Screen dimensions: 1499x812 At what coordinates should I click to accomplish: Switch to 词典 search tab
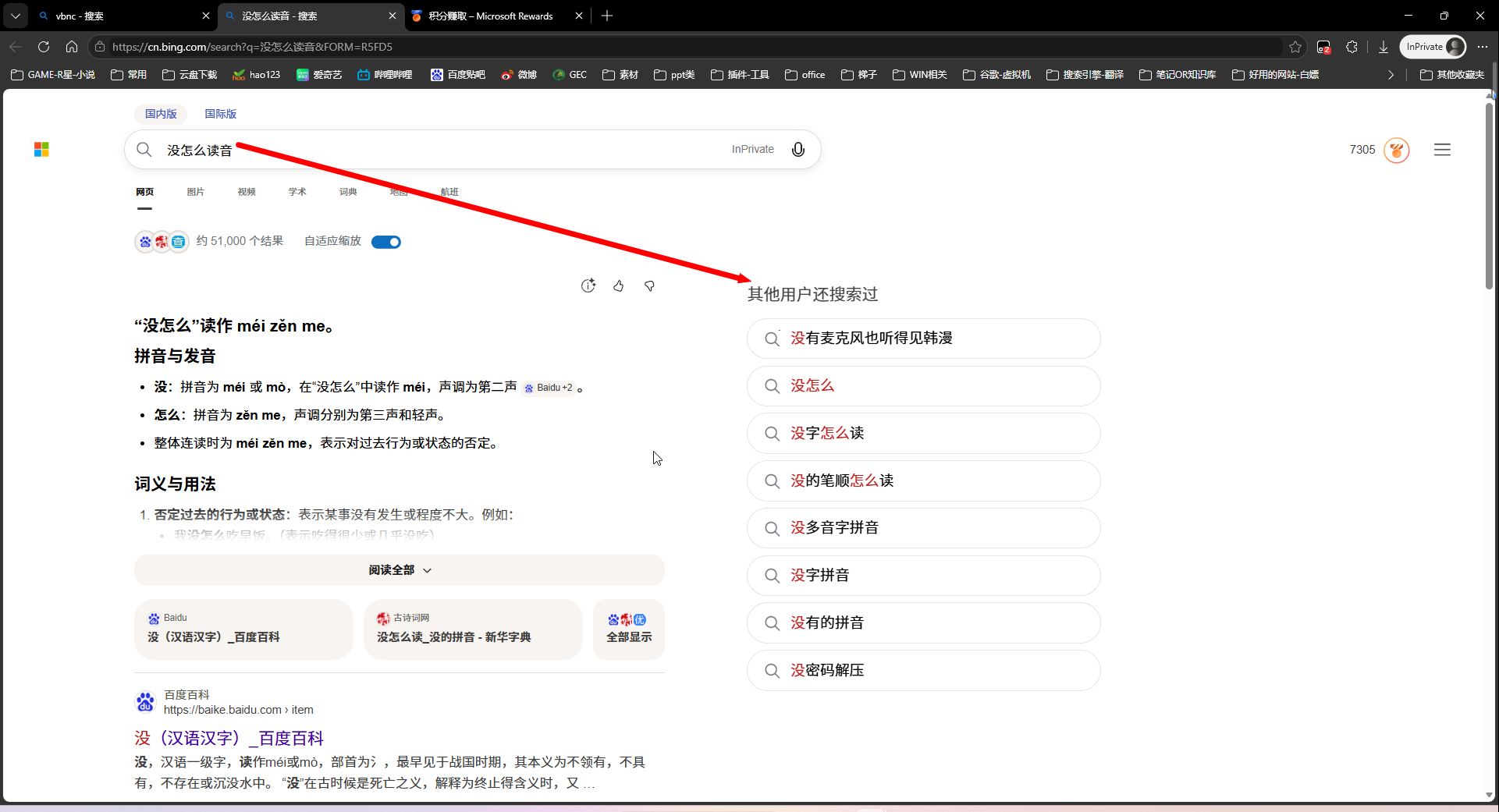coord(348,192)
